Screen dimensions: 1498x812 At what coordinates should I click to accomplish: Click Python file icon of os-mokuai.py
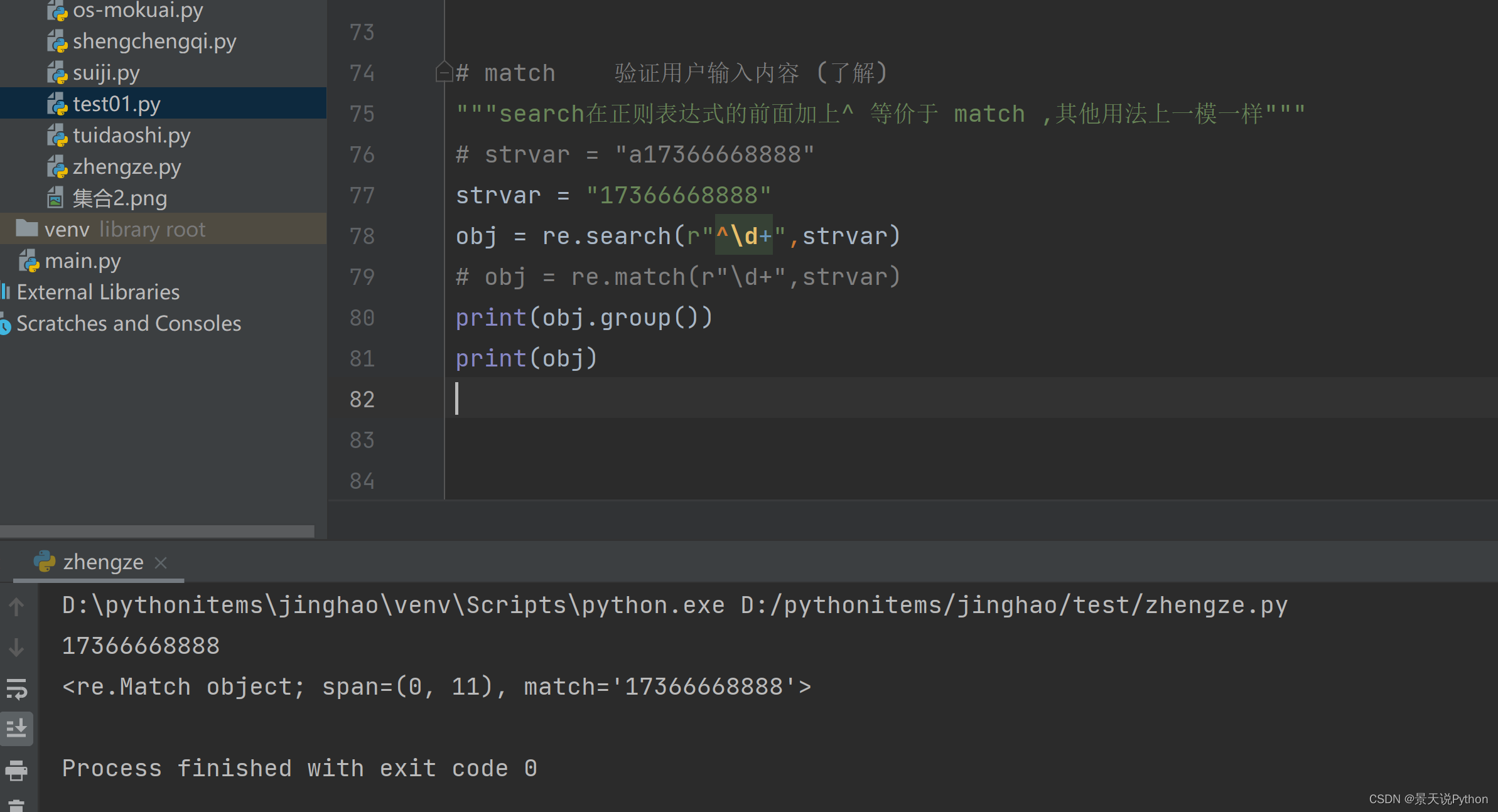(x=57, y=10)
